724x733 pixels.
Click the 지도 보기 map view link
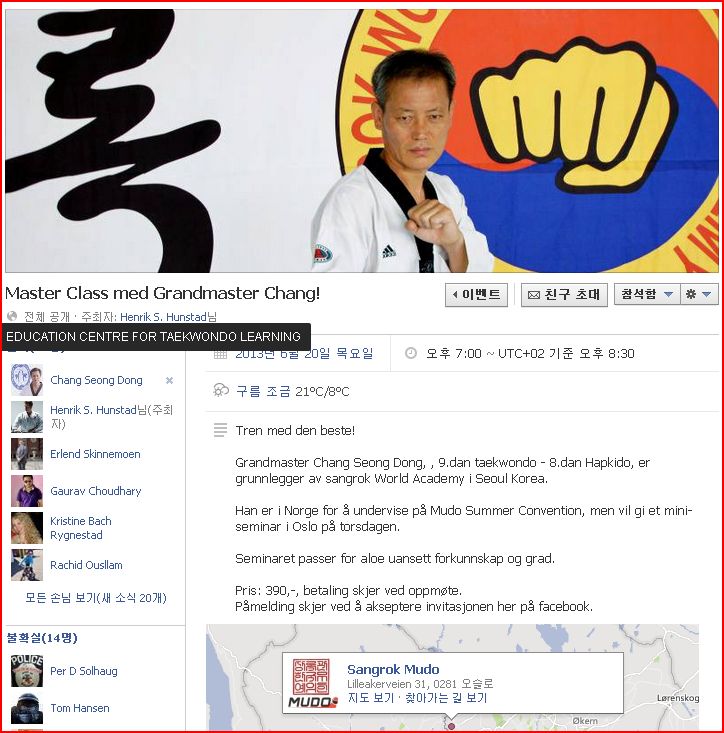click(370, 698)
